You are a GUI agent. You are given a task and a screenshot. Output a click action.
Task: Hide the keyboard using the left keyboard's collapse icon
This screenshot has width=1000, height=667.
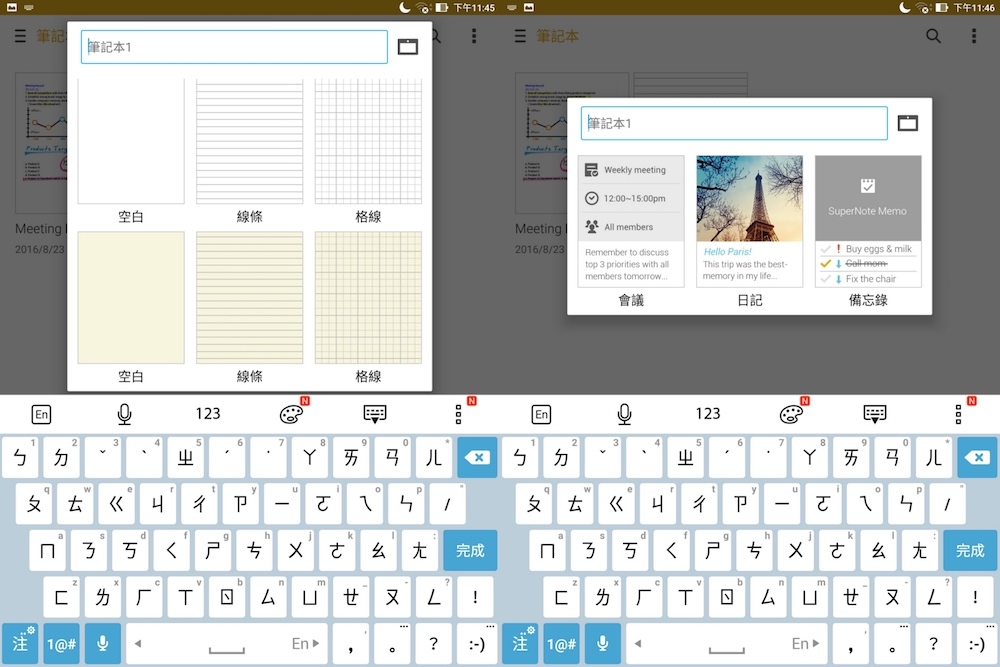coord(375,414)
